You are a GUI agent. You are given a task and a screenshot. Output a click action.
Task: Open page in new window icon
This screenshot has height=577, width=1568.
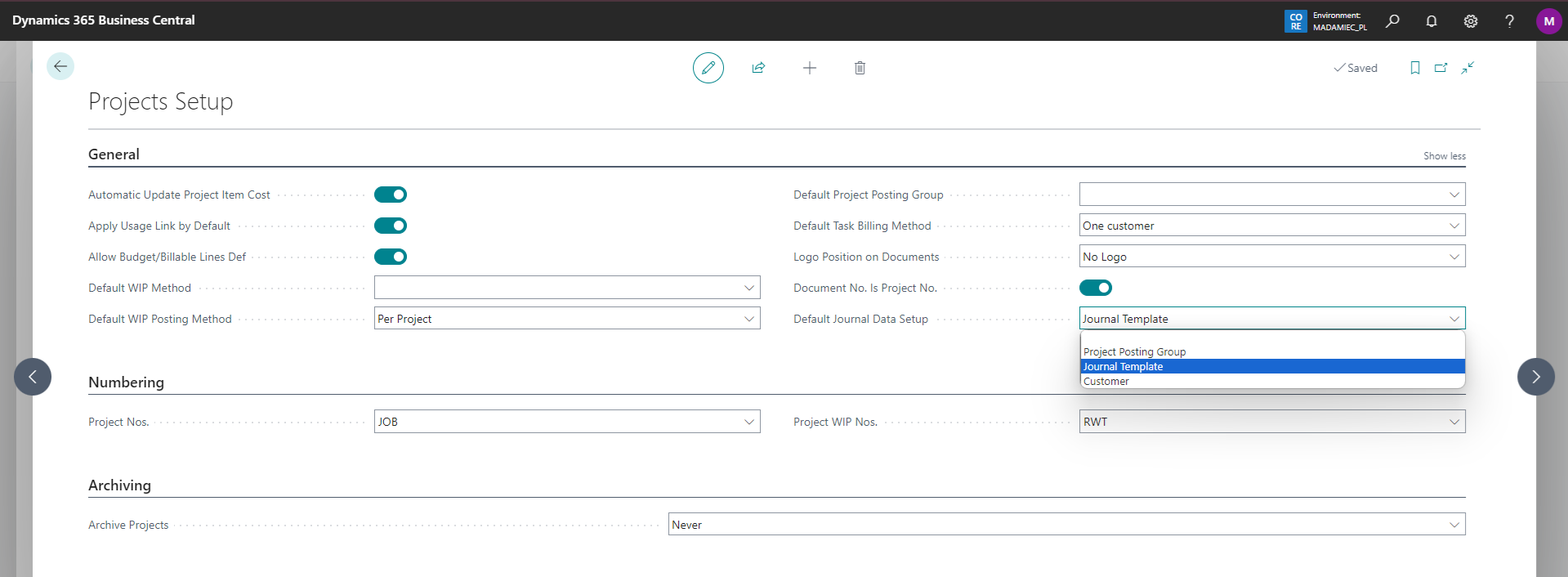pos(1441,68)
